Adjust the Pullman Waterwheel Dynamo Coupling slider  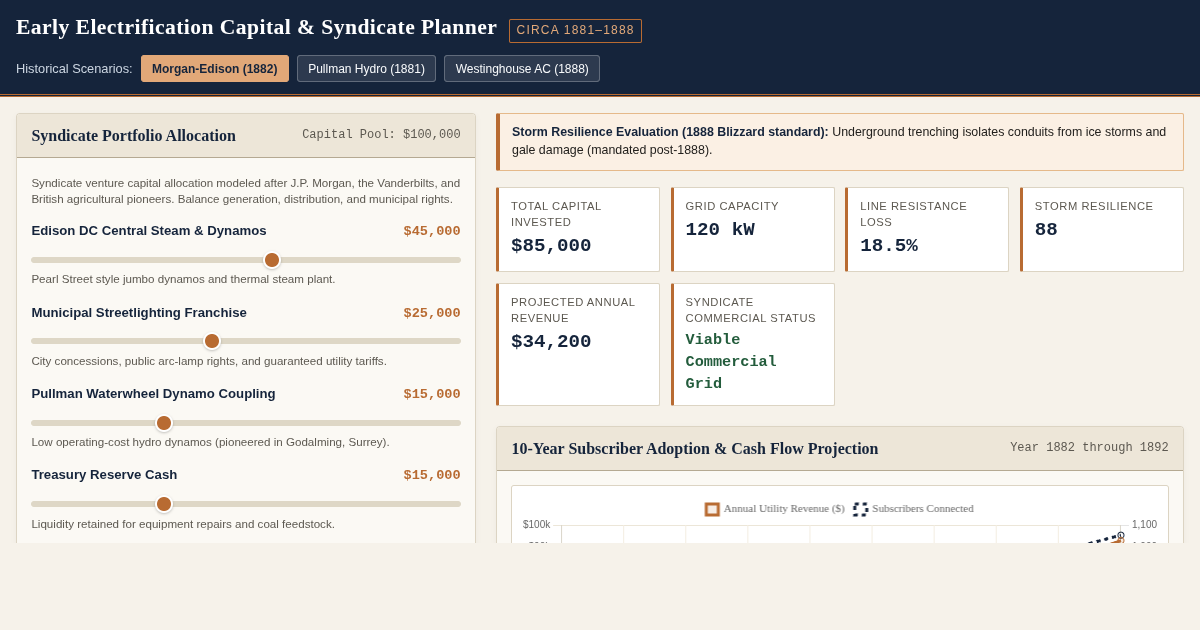[x=246, y=423]
